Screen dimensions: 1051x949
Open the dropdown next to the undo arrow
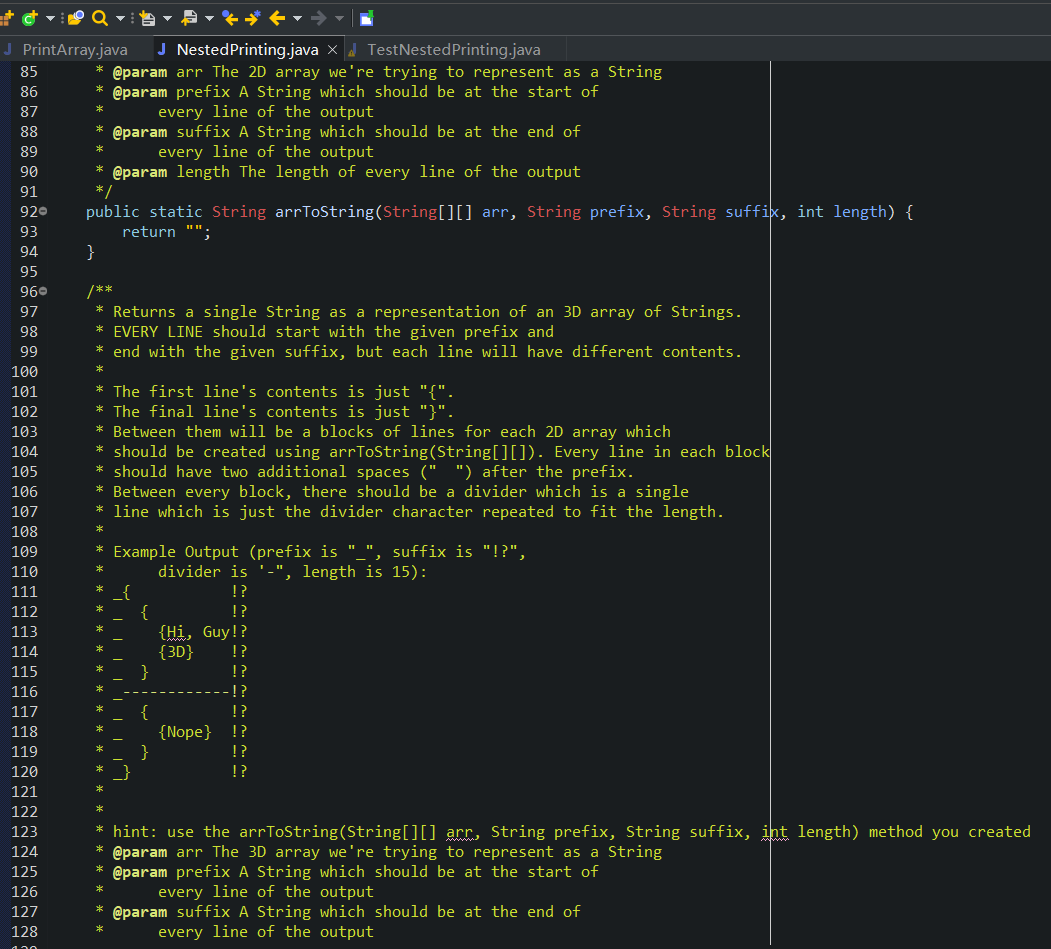[296, 17]
